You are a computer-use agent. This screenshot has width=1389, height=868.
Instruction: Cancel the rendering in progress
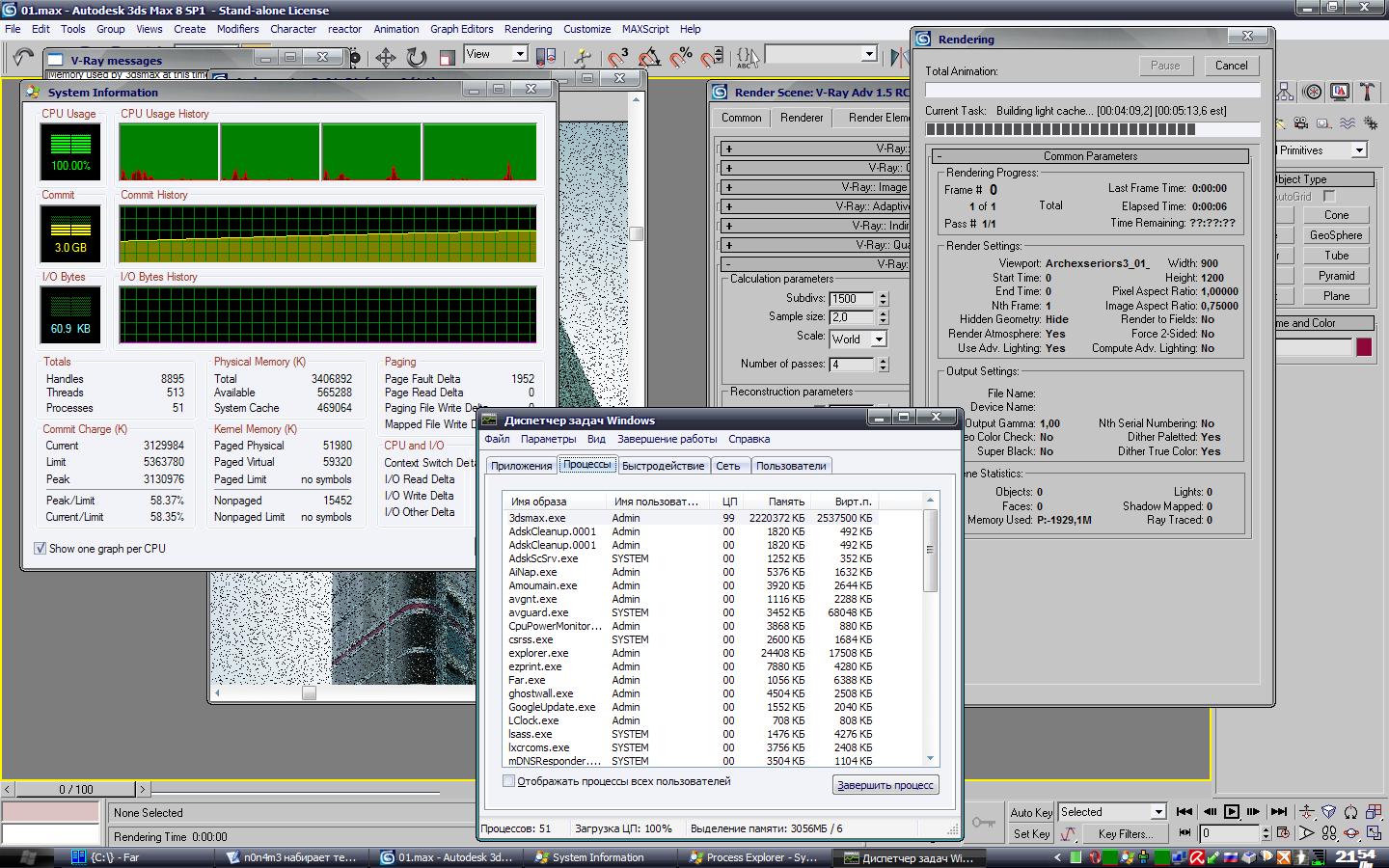pos(1231,66)
